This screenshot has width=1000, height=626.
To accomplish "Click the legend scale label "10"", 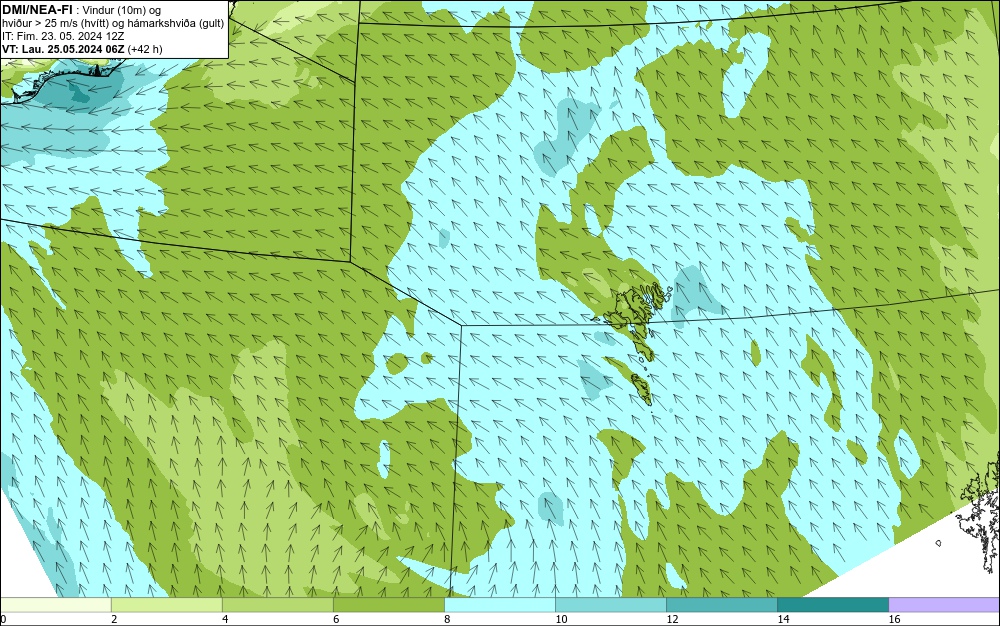I will (561, 619).
